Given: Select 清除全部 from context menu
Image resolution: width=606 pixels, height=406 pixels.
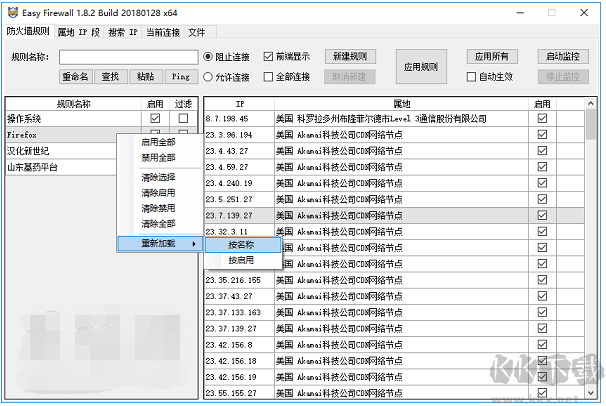Looking at the screenshot, I should 157,223.
